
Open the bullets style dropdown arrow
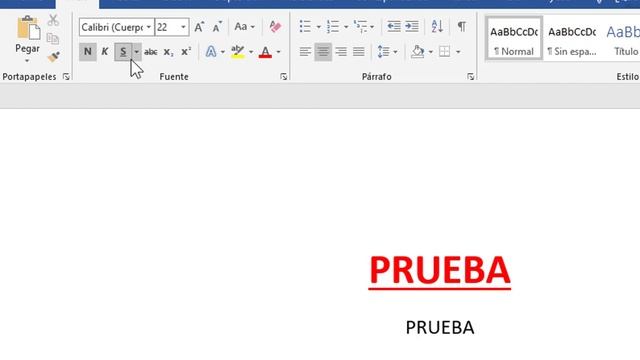pos(318,27)
